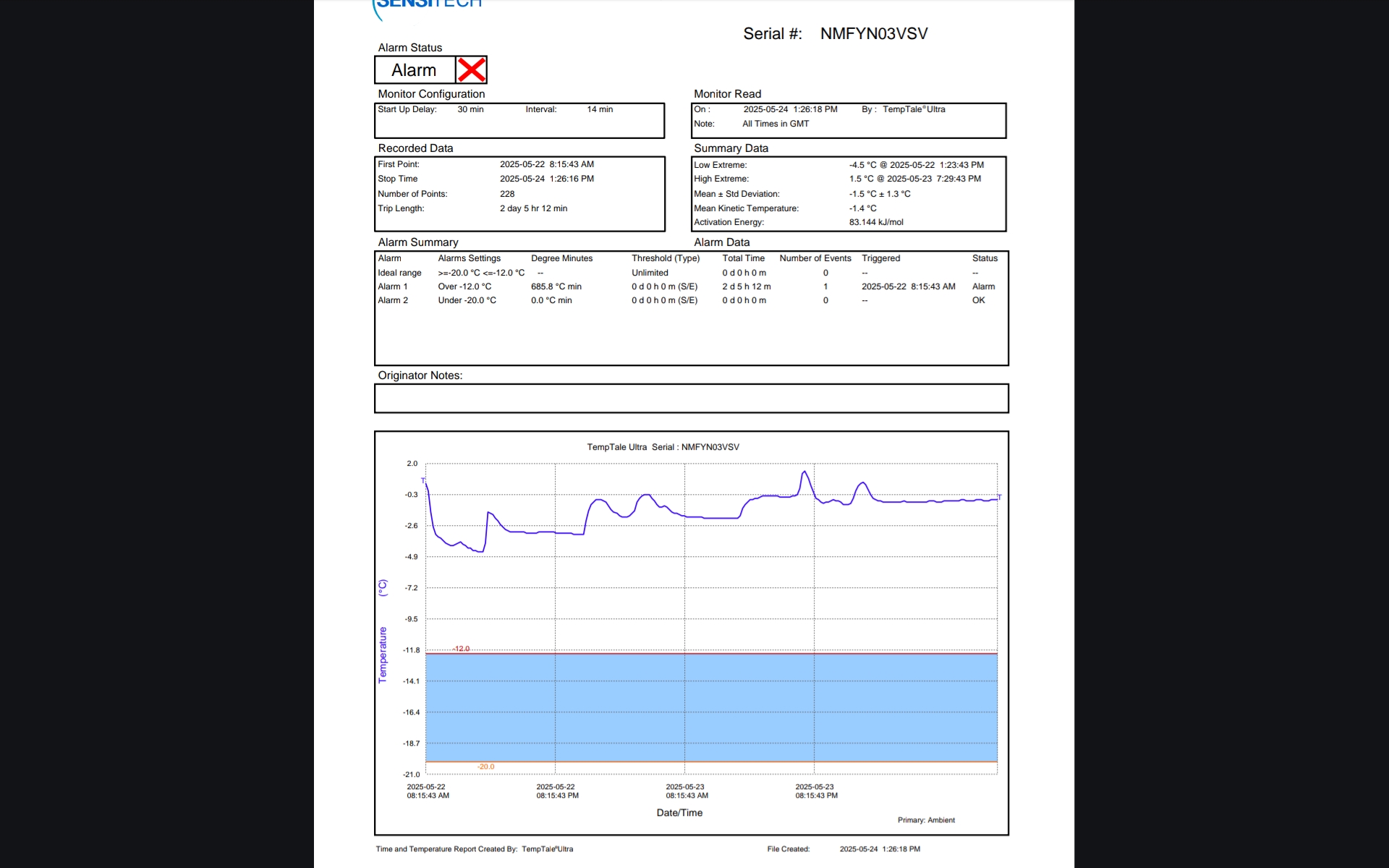The image size is (1389, 868).
Task: Click the red X alarm status icon
Action: coord(471,70)
